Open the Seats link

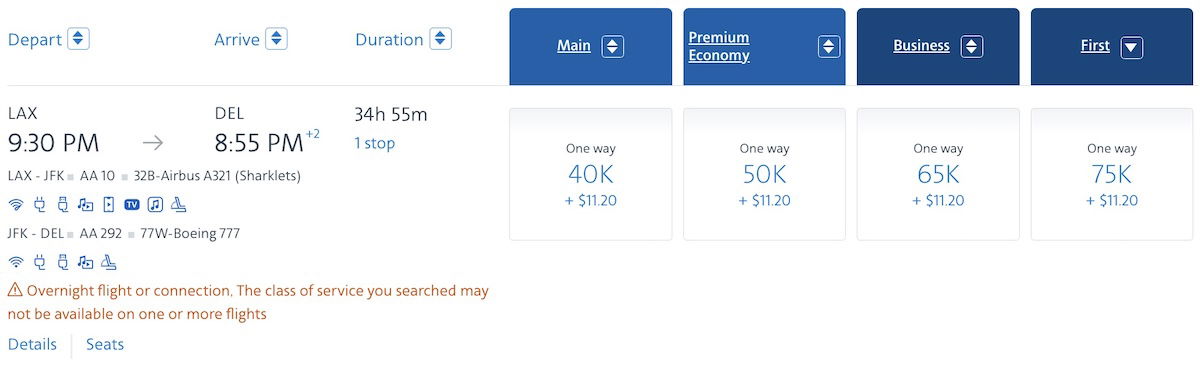[105, 344]
